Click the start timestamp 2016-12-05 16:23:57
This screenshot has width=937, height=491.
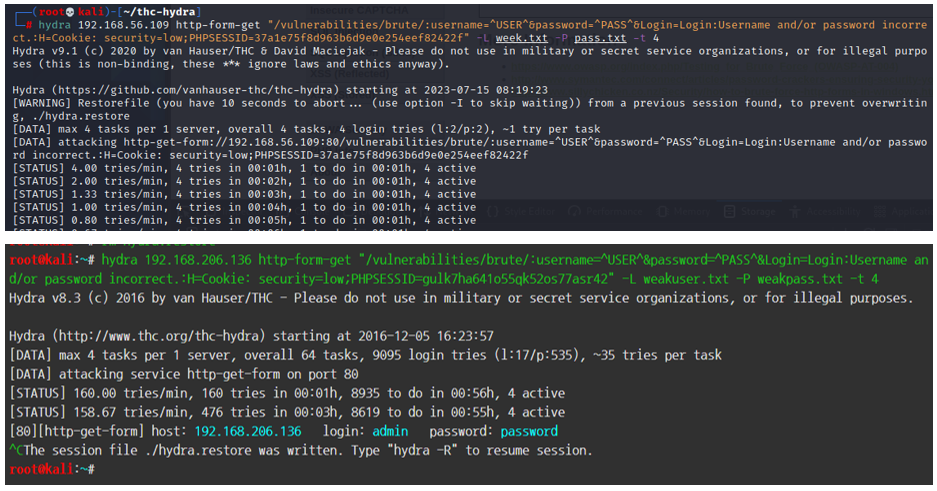(426, 336)
